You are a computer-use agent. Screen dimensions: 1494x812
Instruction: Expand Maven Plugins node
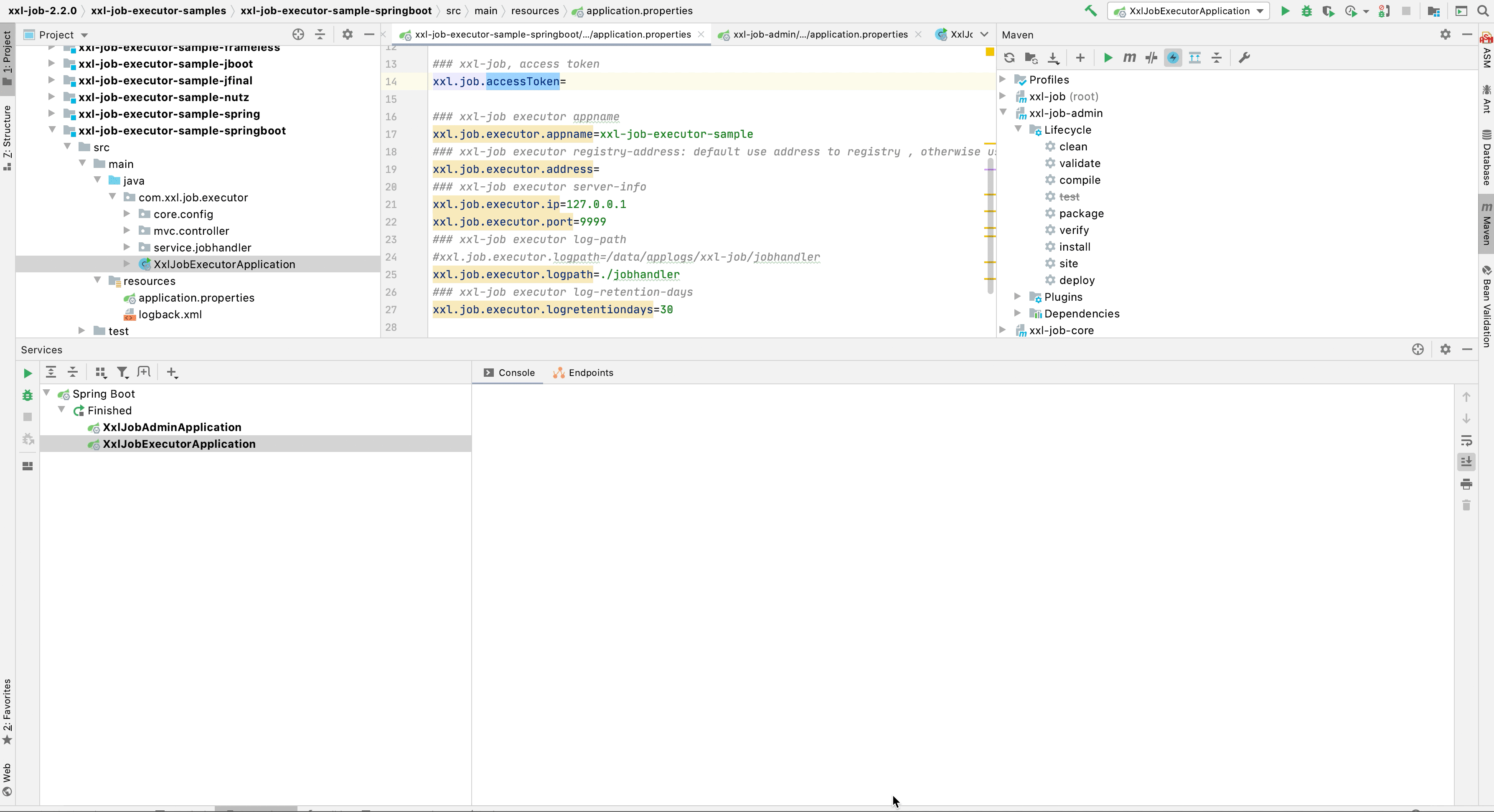pos(1018,297)
